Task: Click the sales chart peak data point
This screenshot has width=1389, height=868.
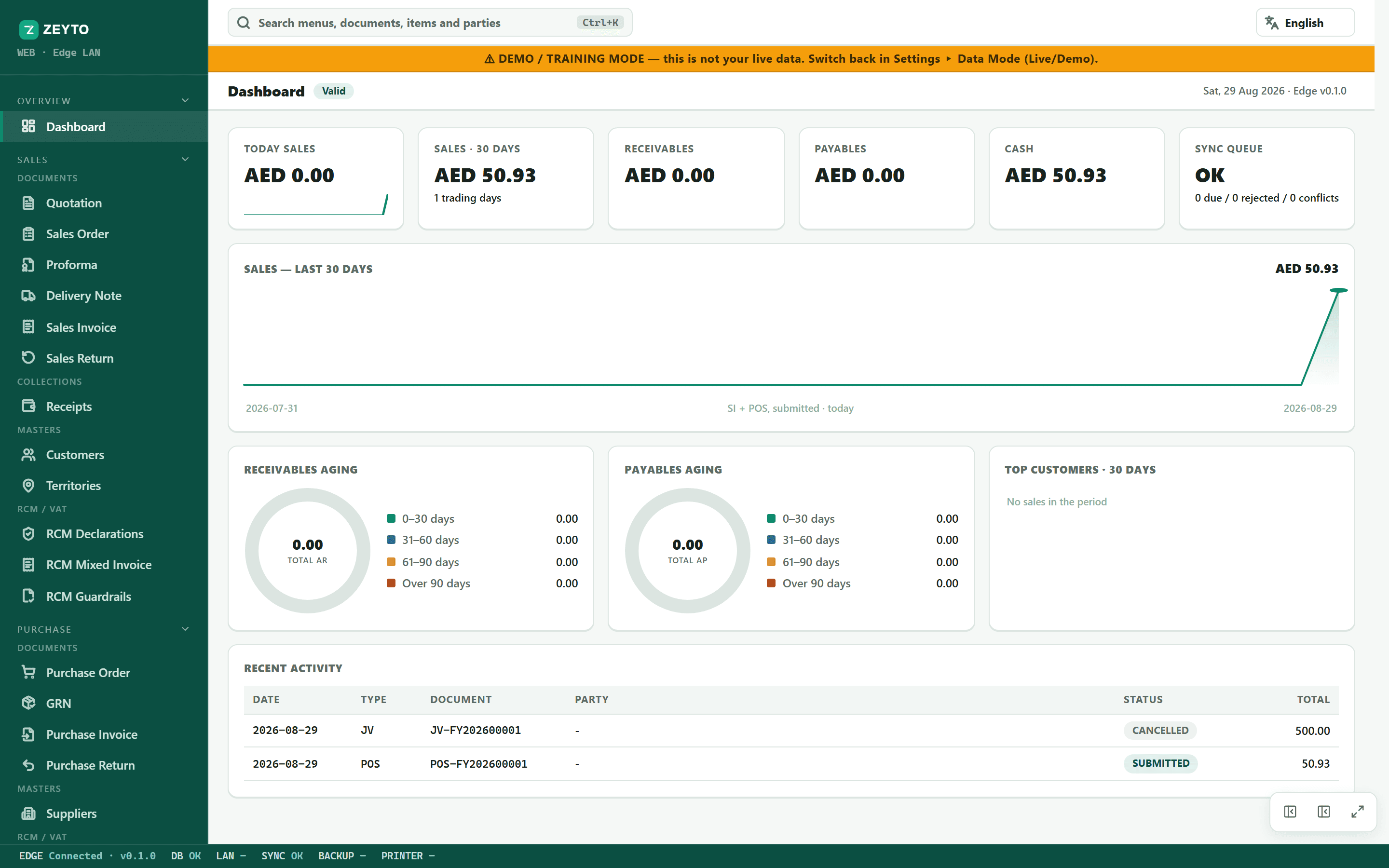Action: [x=1338, y=290]
